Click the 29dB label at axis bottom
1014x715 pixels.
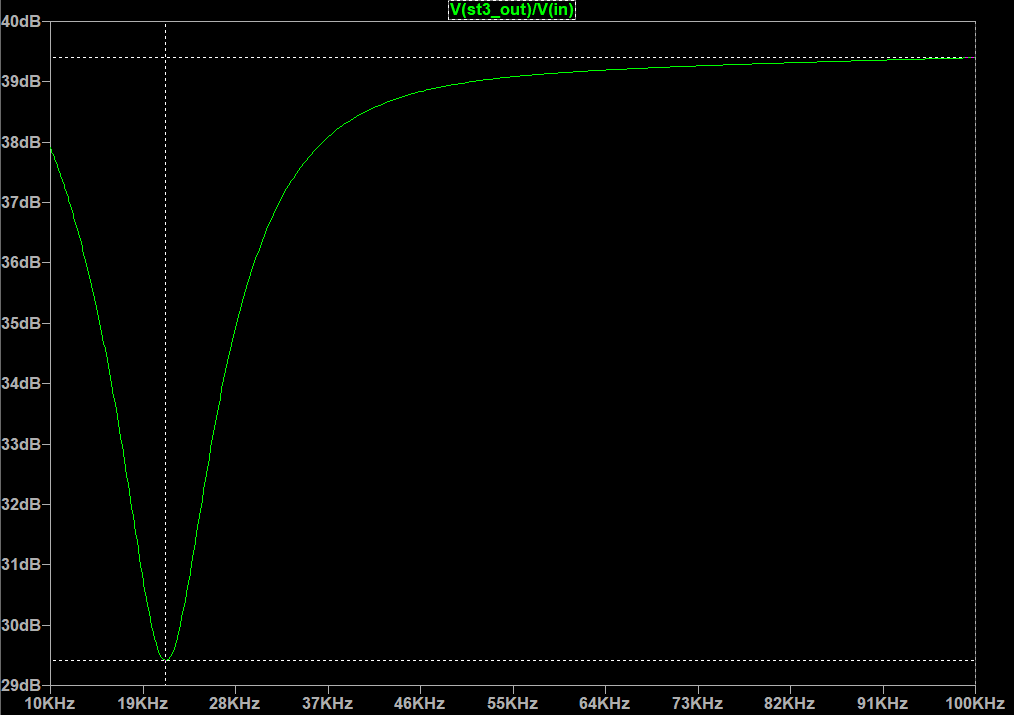(x=22, y=686)
